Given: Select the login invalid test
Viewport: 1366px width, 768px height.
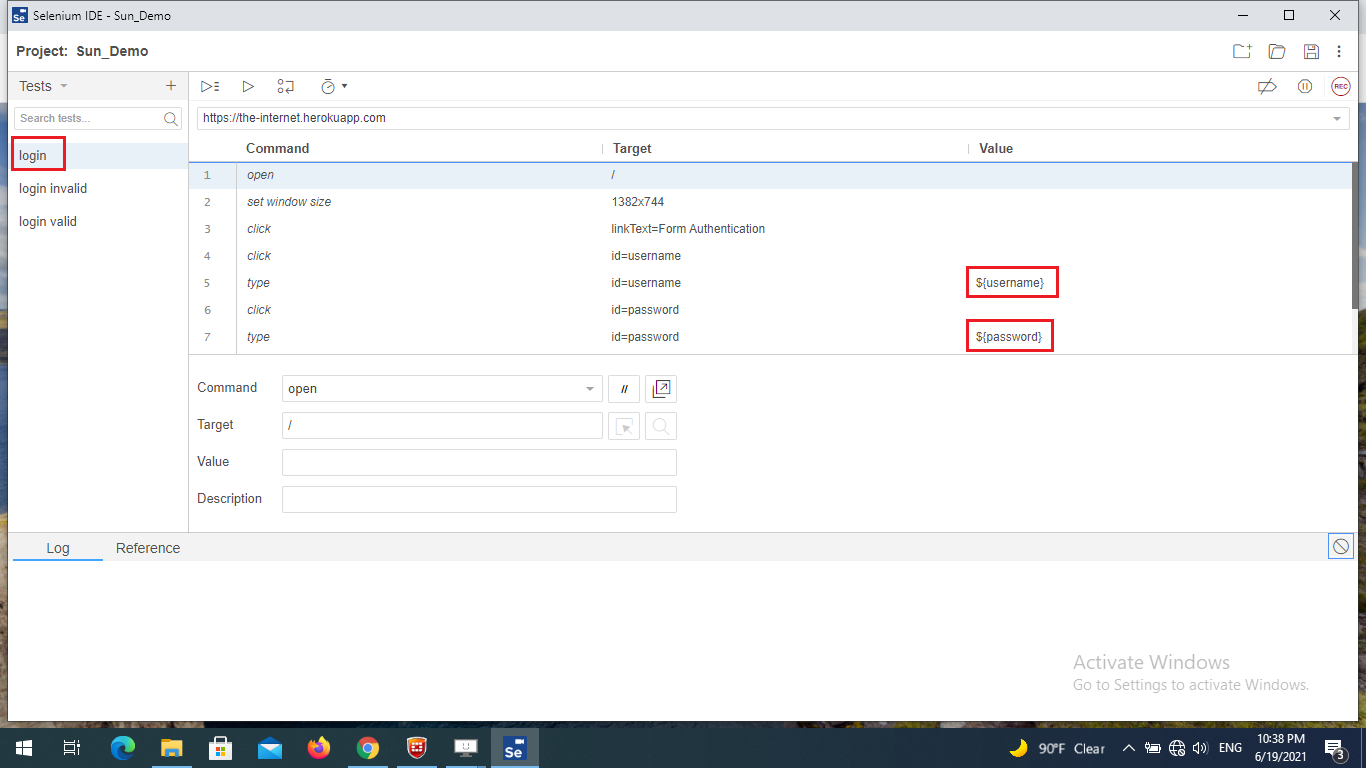Looking at the screenshot, I should tap(98, 188).
